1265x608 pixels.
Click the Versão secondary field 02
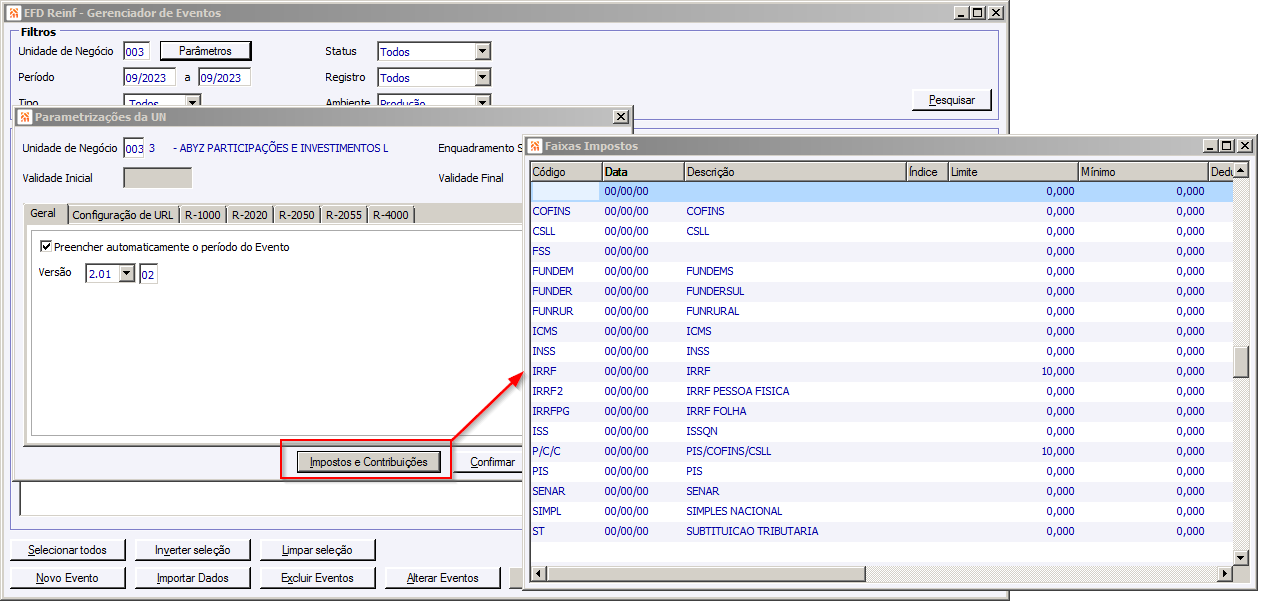[x=148, y=273]
